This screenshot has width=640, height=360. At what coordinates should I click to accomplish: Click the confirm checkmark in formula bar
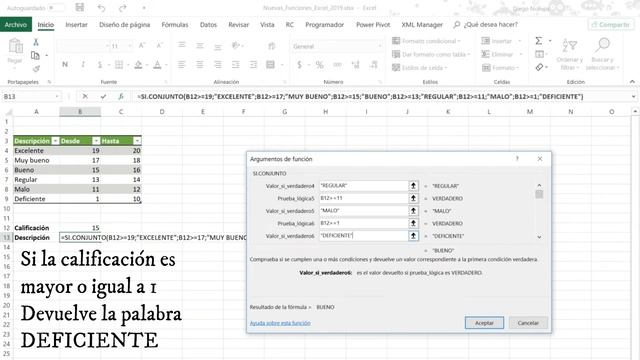pyautogui.click(x=103, y=97)
